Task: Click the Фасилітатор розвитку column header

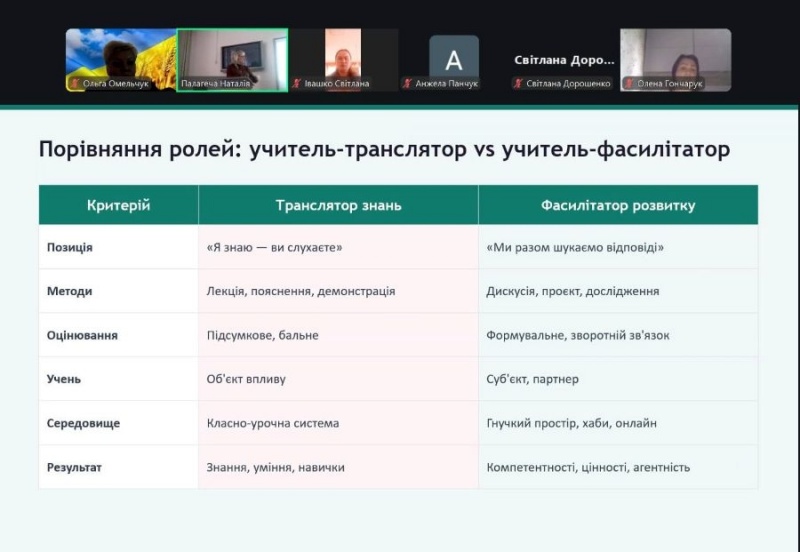Action: pyautogui.click(x=618, y=205)
